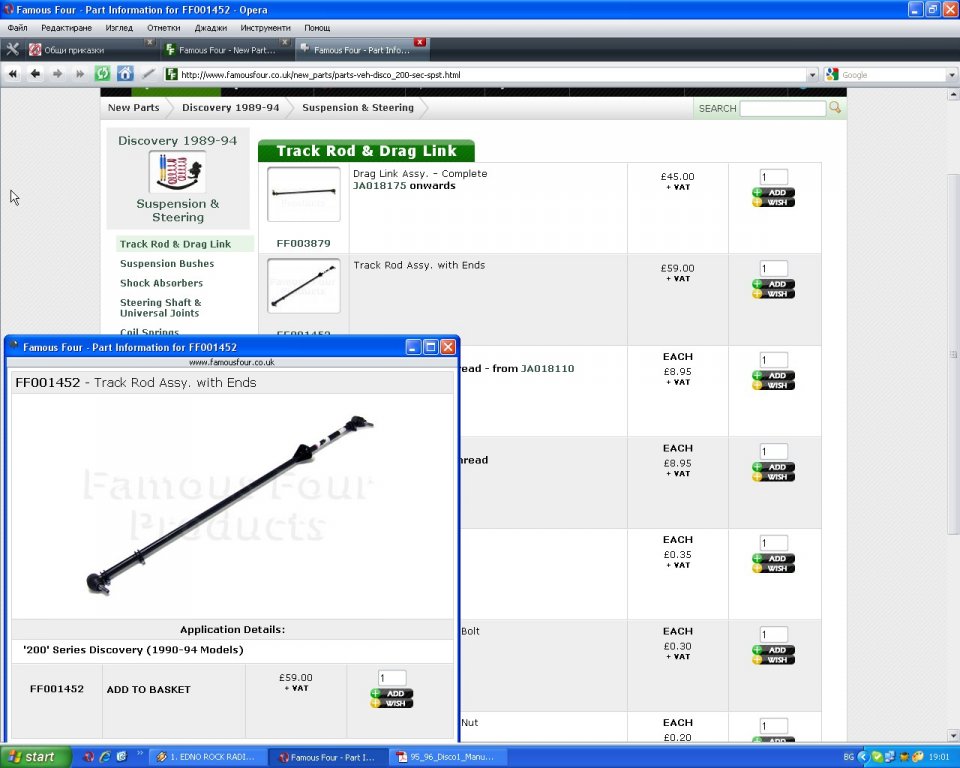Open the Инструменти menu

click(x=265, y=28)
